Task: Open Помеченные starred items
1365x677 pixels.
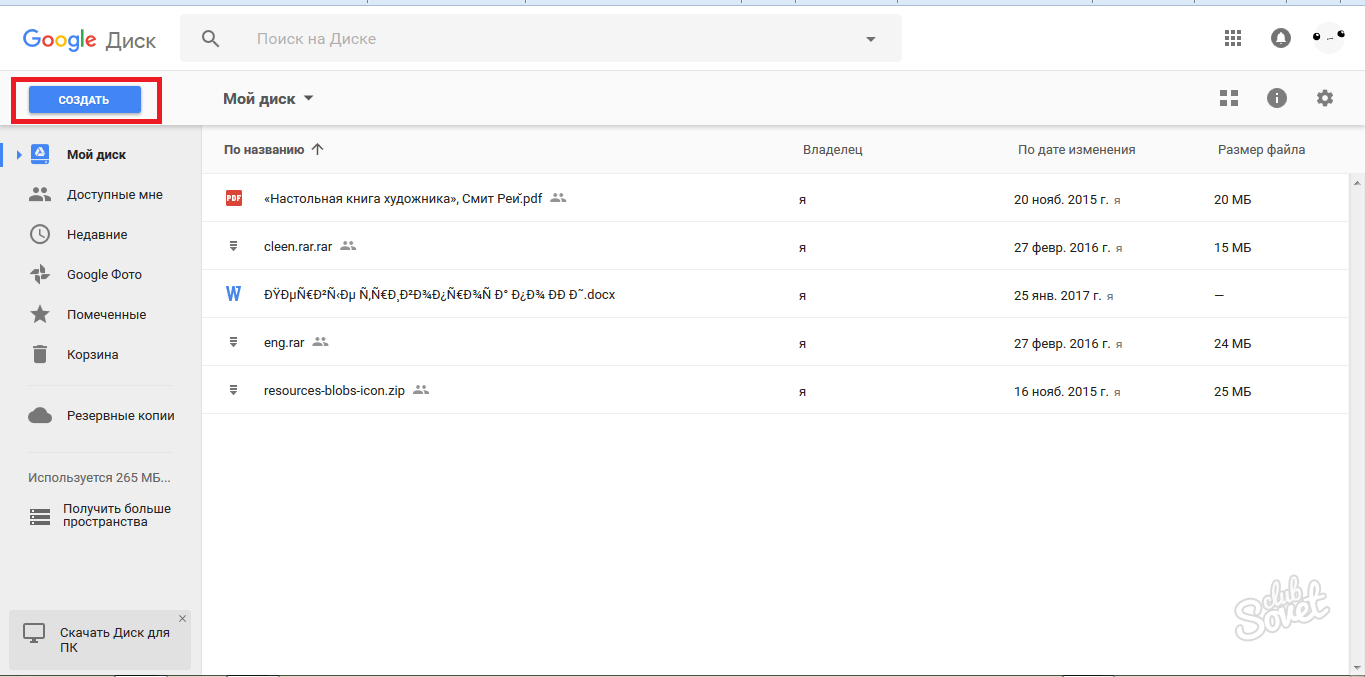Action: 106,315
